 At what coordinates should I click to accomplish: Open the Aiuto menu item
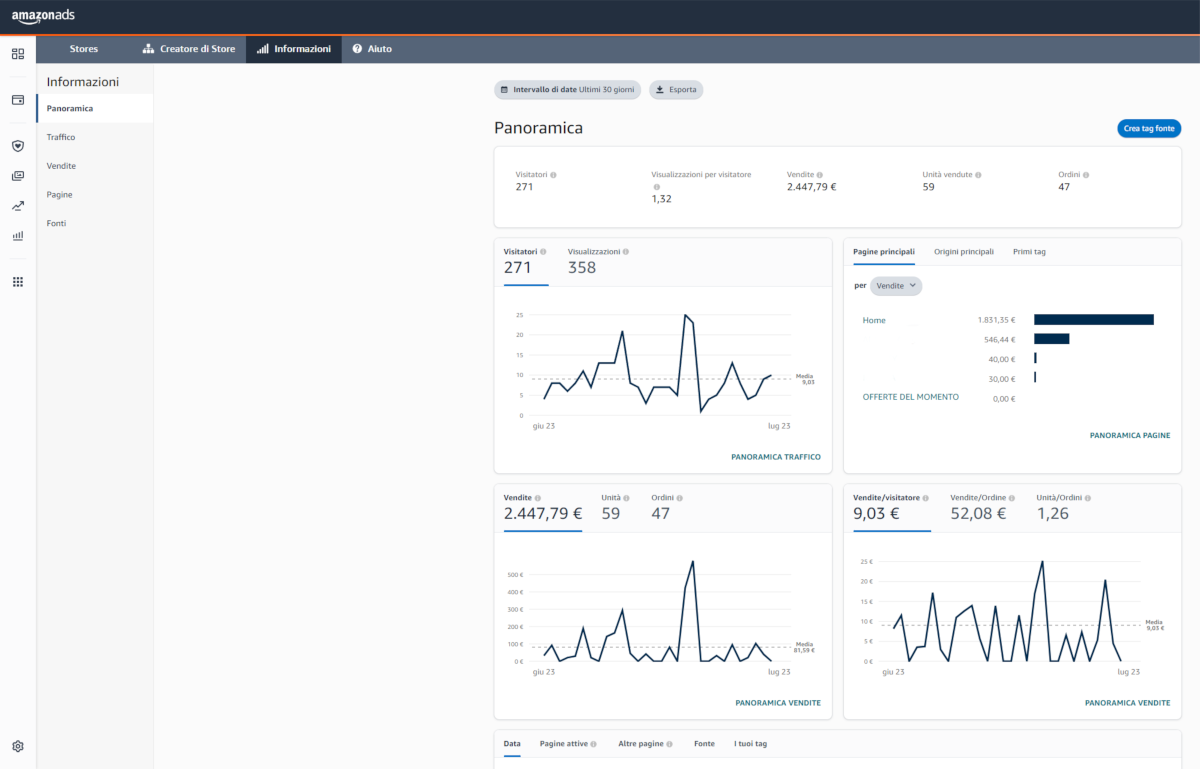click(372, 49)
